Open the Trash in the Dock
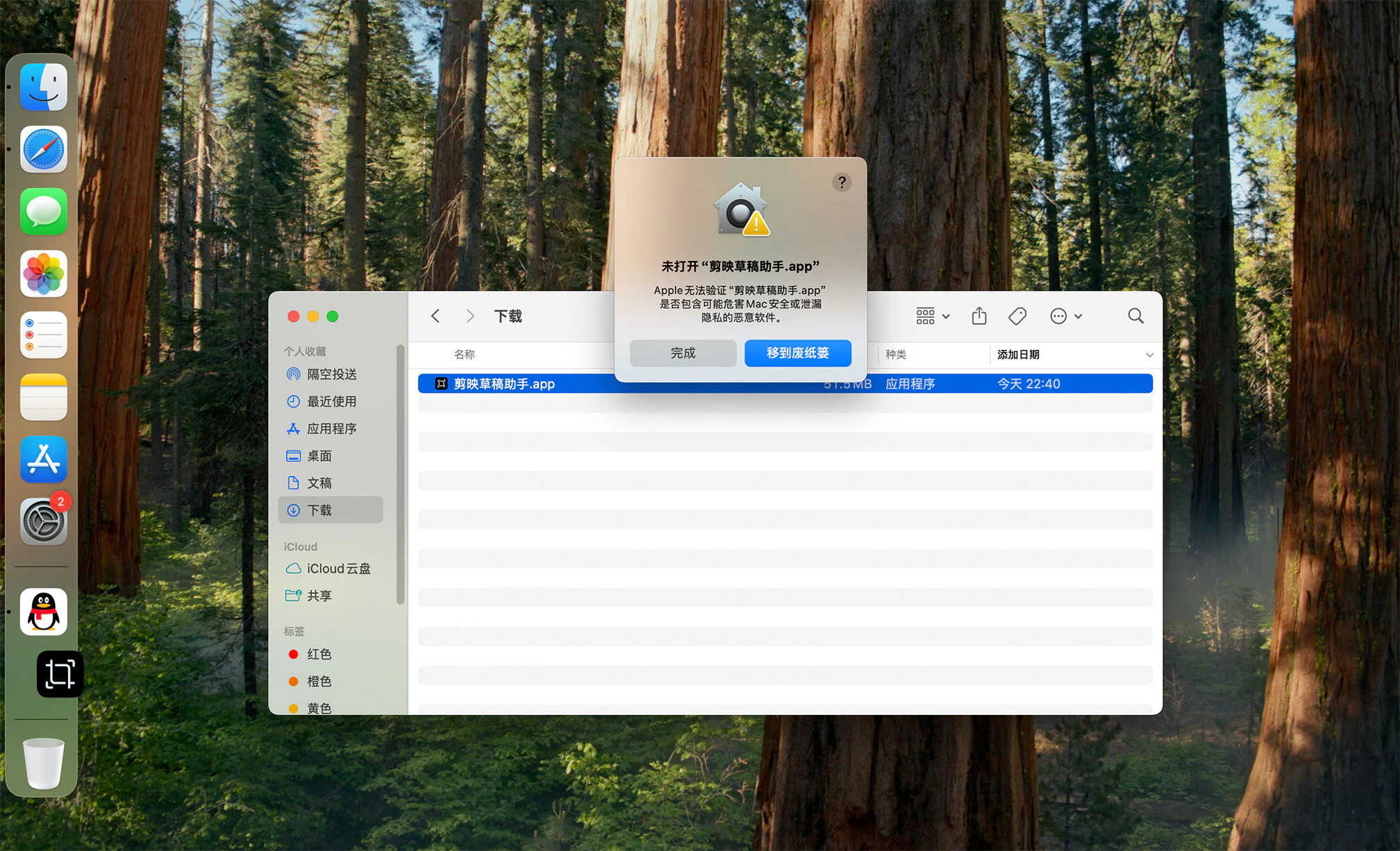The width and height of the screenshot is (1400, 851). [x=44, y=764]
